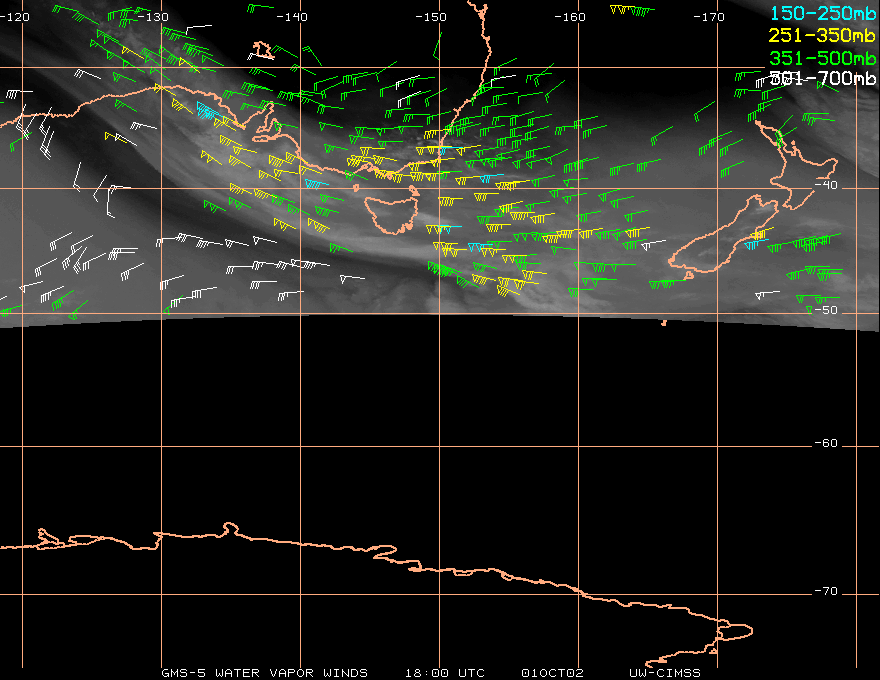
Task: Click the -130 longitude label
Action: point(153,17)
